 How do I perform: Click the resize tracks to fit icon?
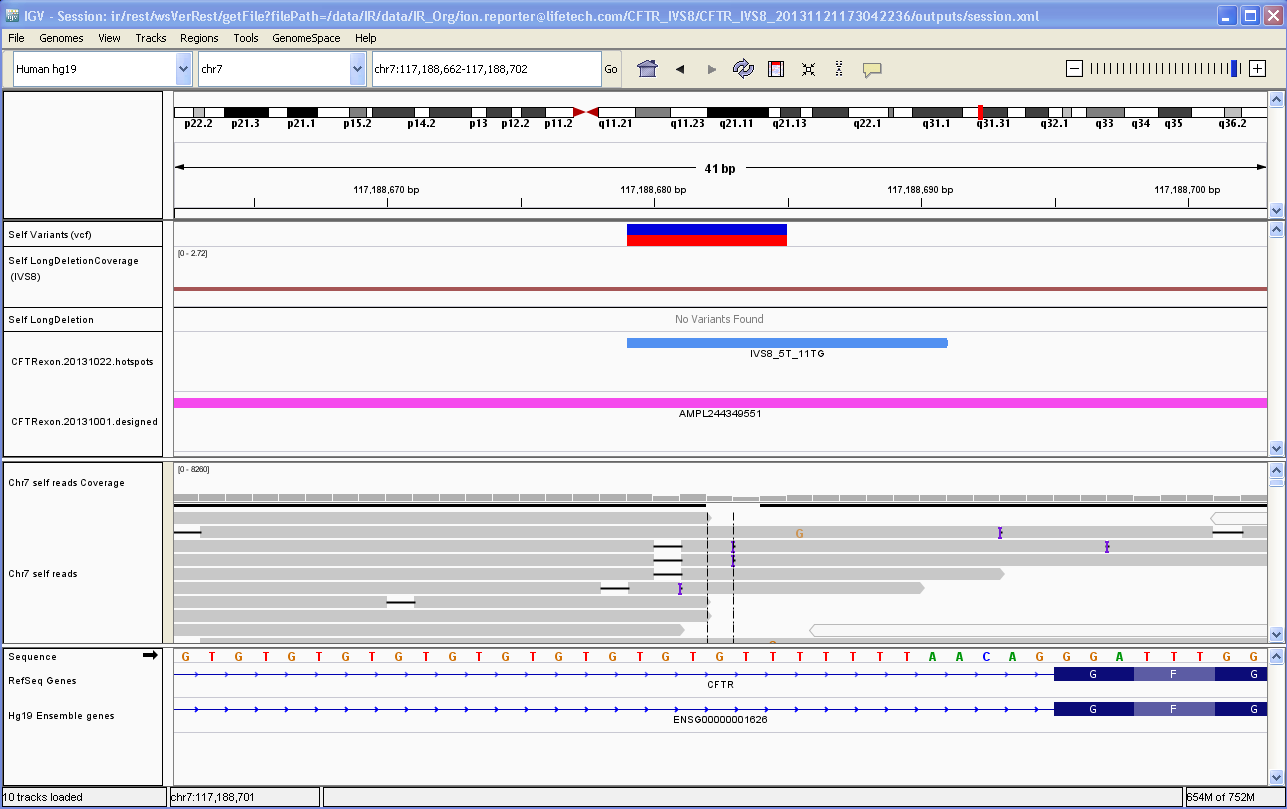click(x=808, y=69)
